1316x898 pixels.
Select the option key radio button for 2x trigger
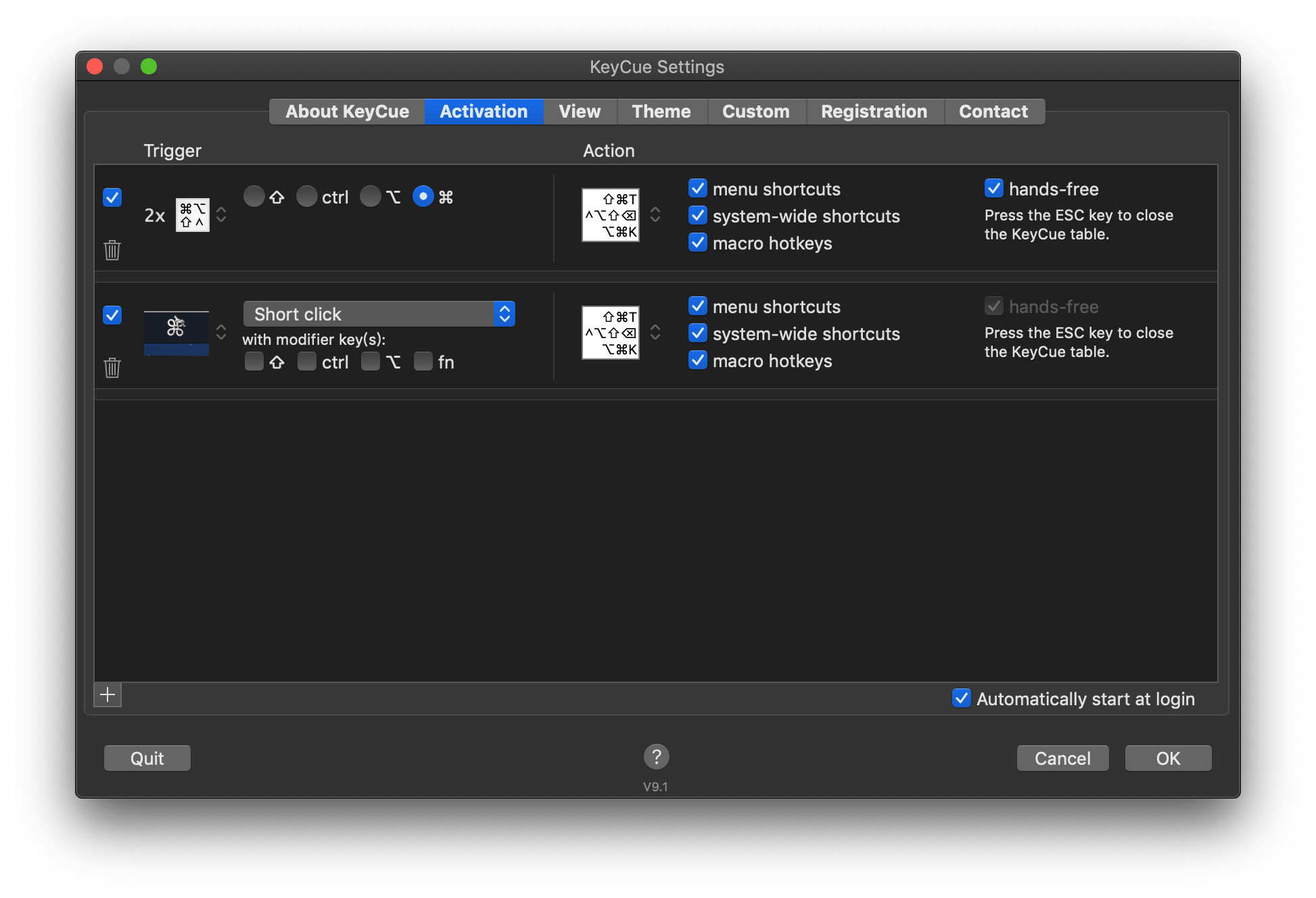[x=371, y=197]
